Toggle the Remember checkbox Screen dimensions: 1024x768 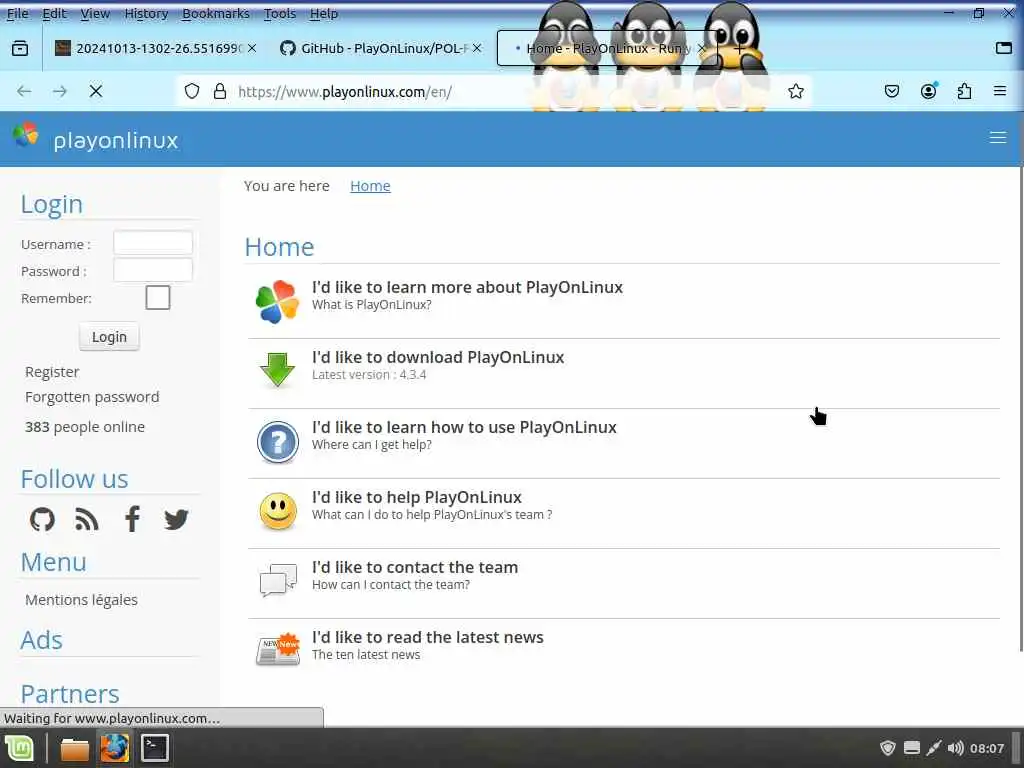158,298
